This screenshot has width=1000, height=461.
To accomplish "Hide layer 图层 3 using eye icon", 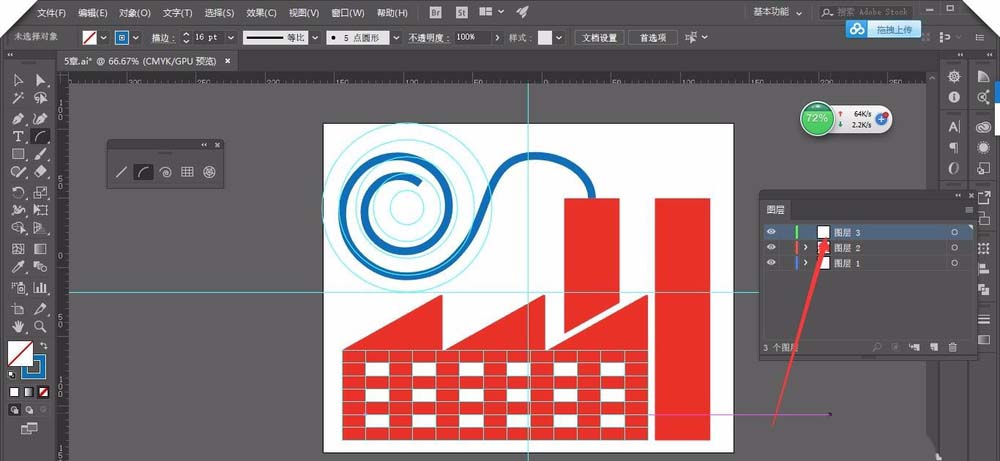I will click(771, 232).
